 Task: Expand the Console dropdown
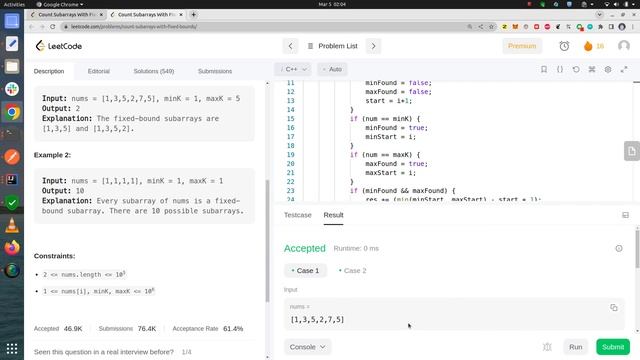coord(307,347)
